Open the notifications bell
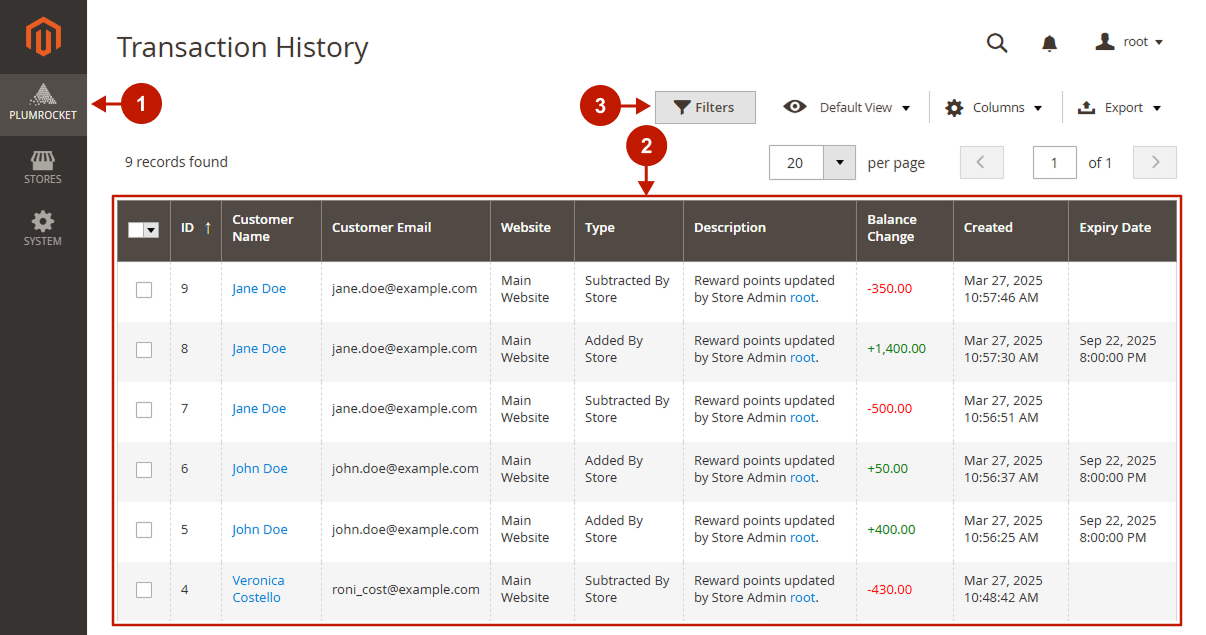Image resolution: width=1206 pixels, height=635 pixels. tap(1049, 43)
